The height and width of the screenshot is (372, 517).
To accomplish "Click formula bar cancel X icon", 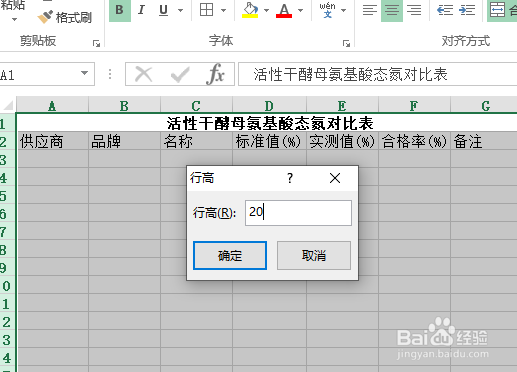I will 144,74.
